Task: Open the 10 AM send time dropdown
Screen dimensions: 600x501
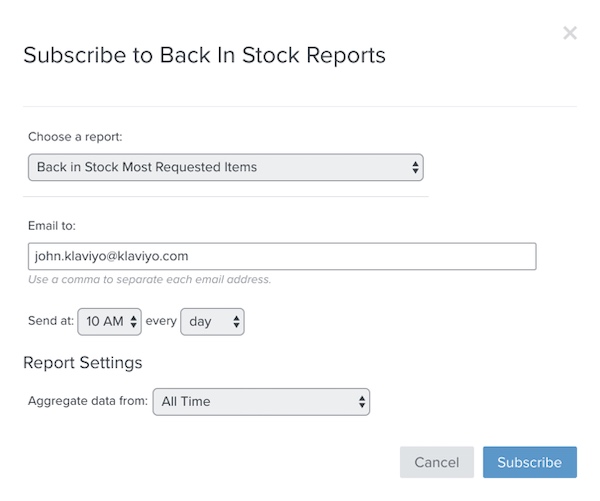Action: coord(109,321)
